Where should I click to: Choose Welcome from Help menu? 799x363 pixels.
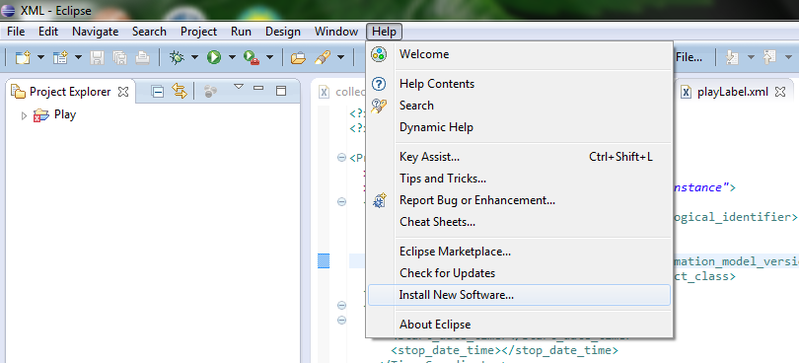519,54
